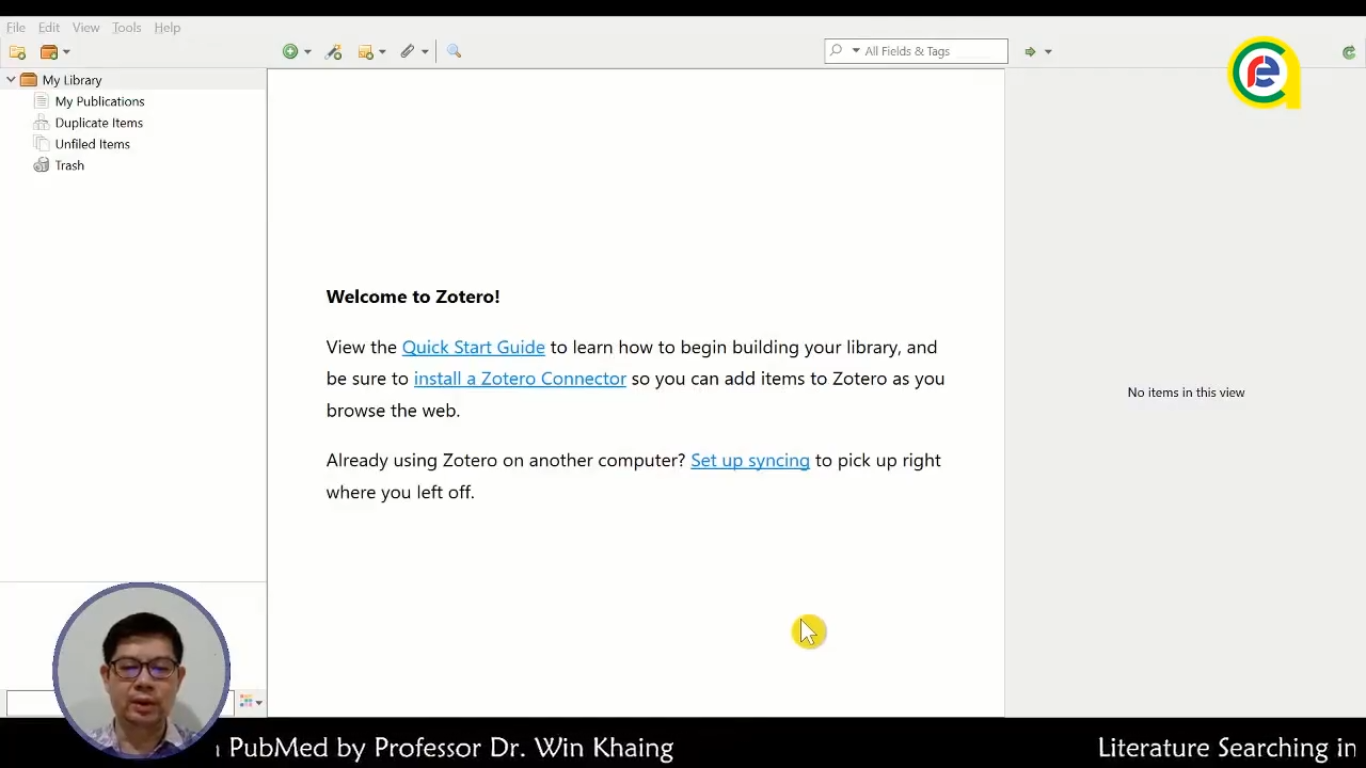This screenshot has height=768, width=1366.
Task: Open the tag selector colored-grid menu
Action: (251, 702)
